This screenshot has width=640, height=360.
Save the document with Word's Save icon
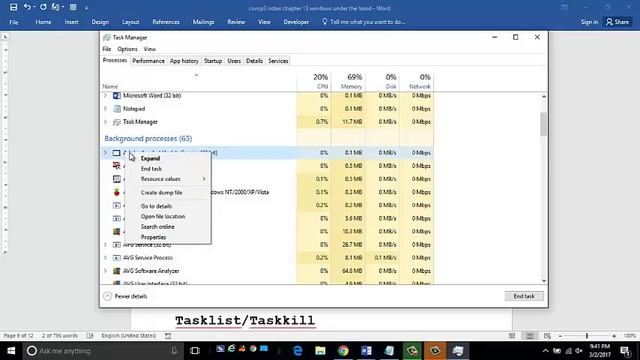[13, 7]
